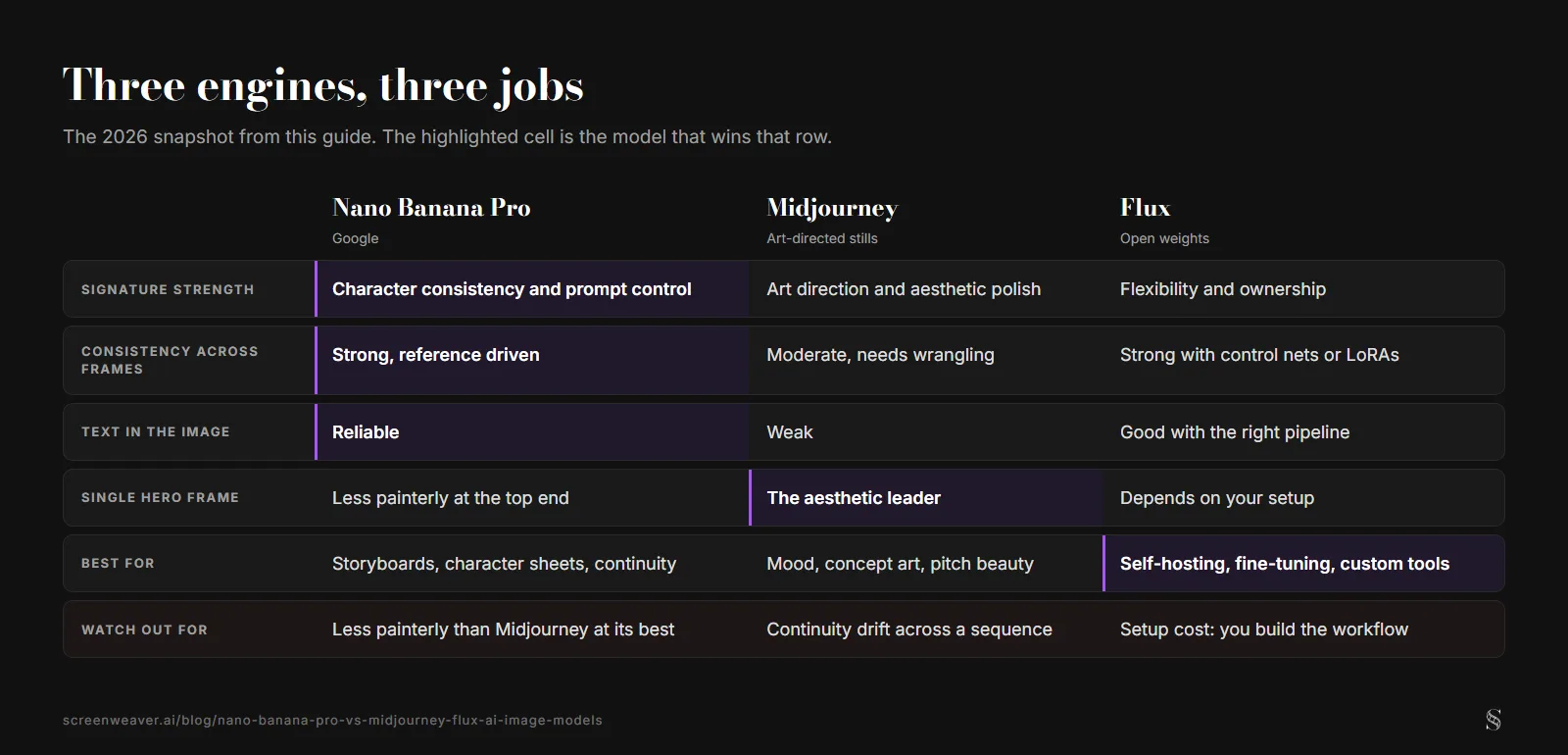Click the "Depends on your setup" cell

(x=1303, y=497)
